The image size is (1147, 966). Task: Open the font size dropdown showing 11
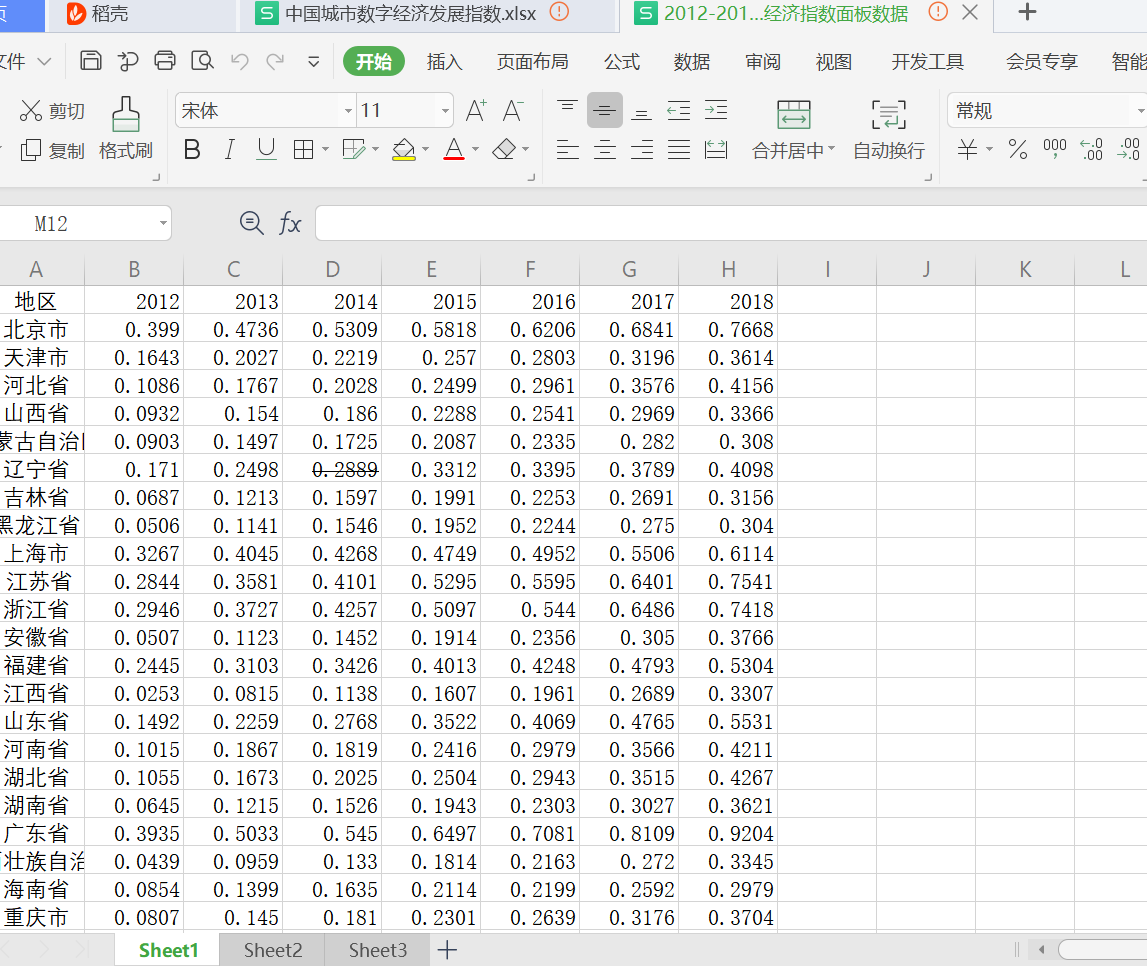pos(445,111)
